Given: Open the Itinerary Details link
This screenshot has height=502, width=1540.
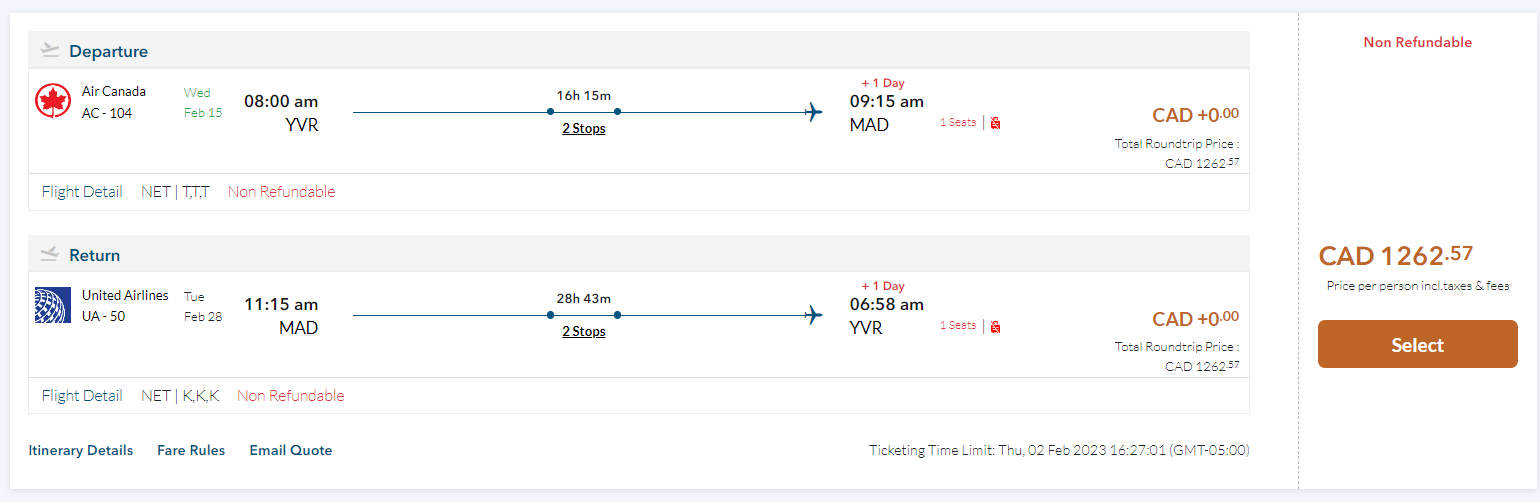Looking at the screenshot, I should point(80,450).
